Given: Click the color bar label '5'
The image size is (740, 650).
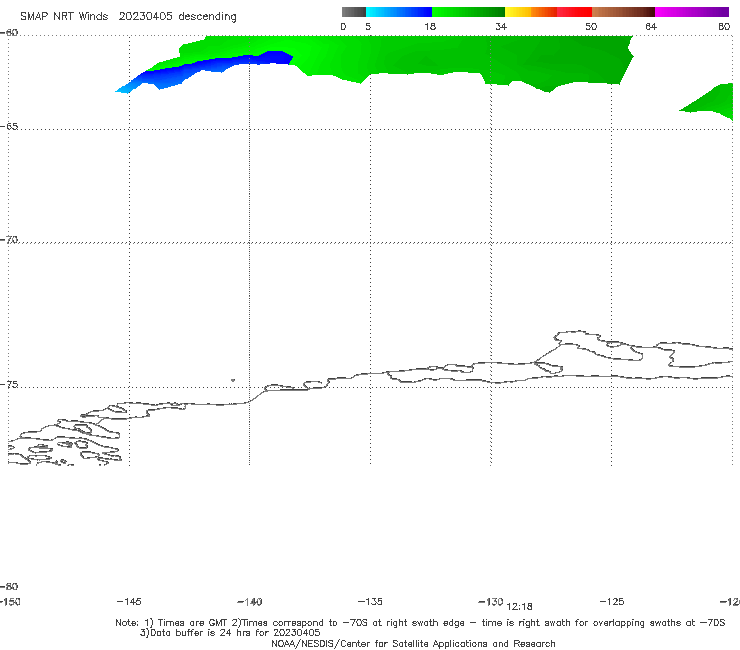Looking at the screenshot, I should point(368,26).
